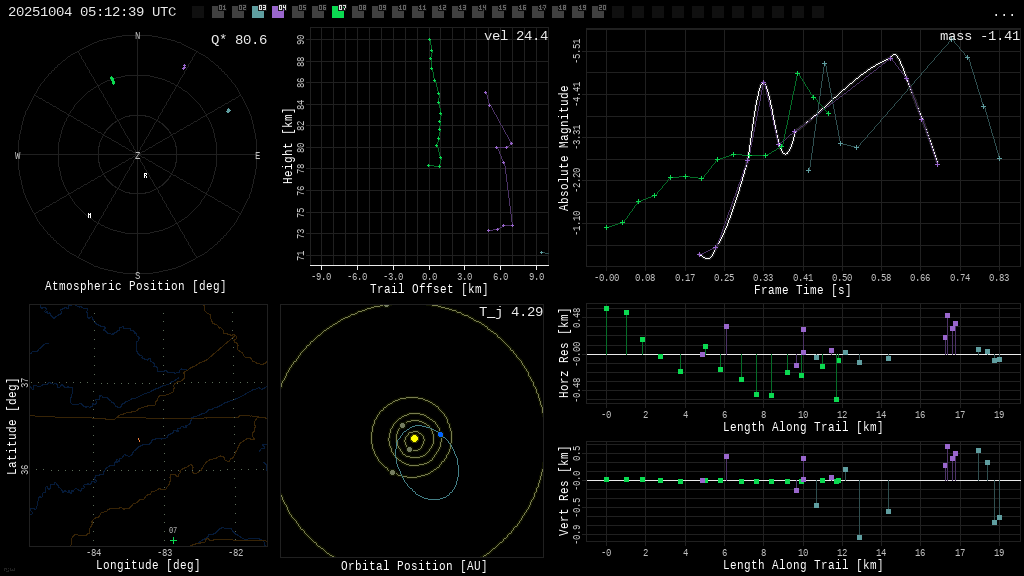Toggle station 07 green box
This screenshot has height=576, width=1024.
[x=338, y=12]
